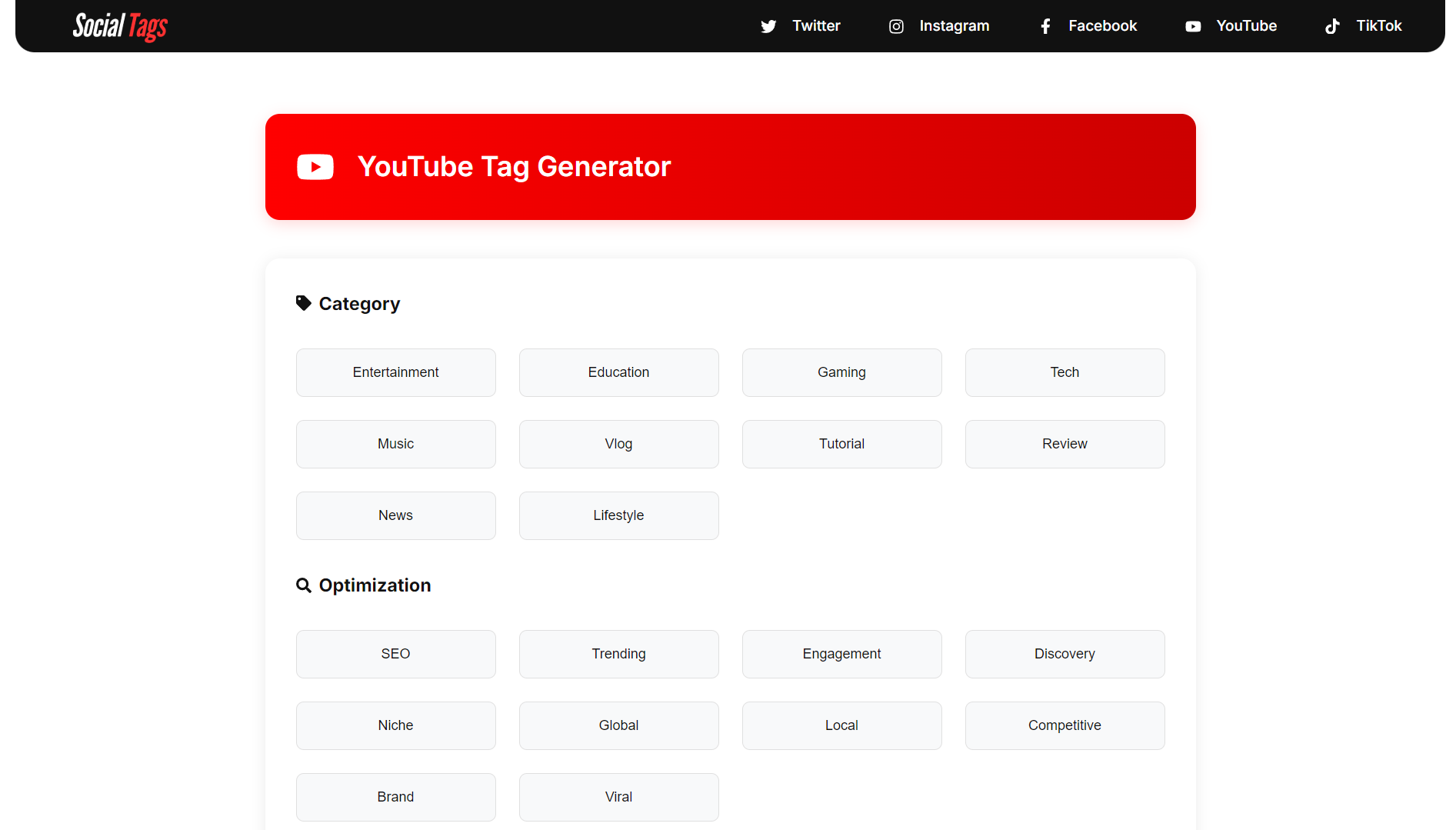The image size is (1456, 830).
Task: Click the YouTube Tag Generator heading
Action: [514, 167]
